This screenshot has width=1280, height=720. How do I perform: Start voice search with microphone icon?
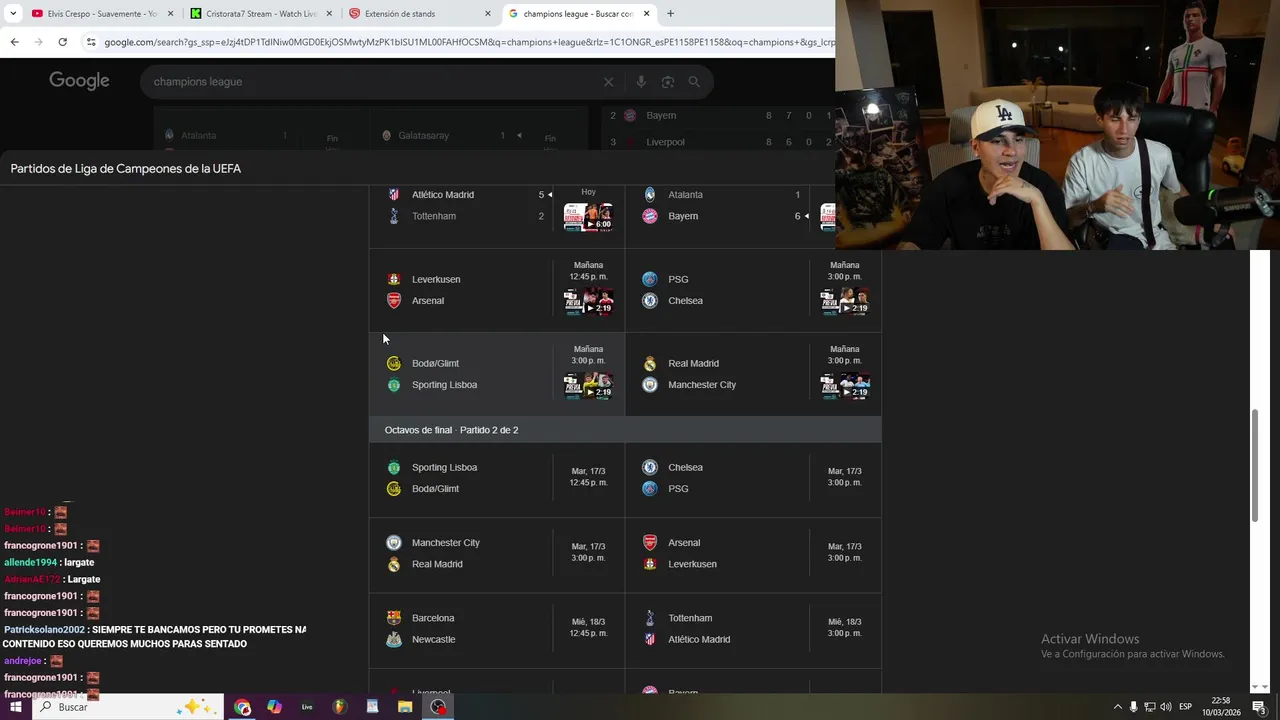tap(641, 82)
